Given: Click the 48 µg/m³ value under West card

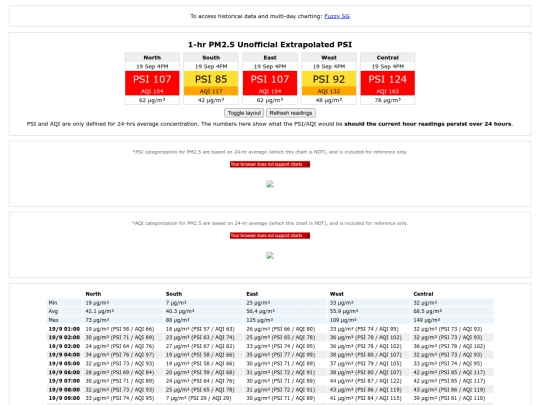Looking at the screenshot, I should pyautogui.click(x=329, y=100).
